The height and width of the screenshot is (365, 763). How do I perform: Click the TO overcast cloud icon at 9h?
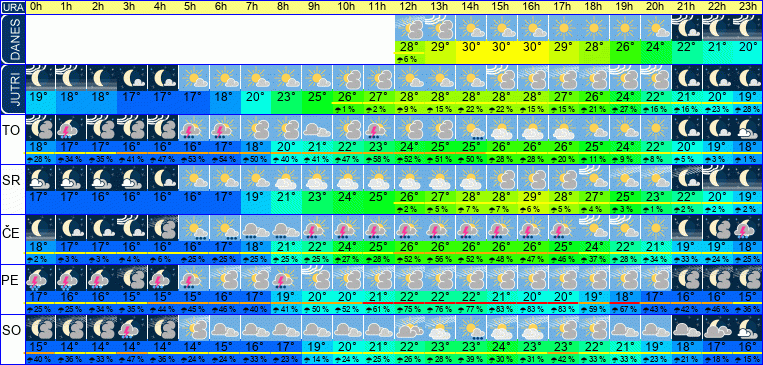[317, 128]
